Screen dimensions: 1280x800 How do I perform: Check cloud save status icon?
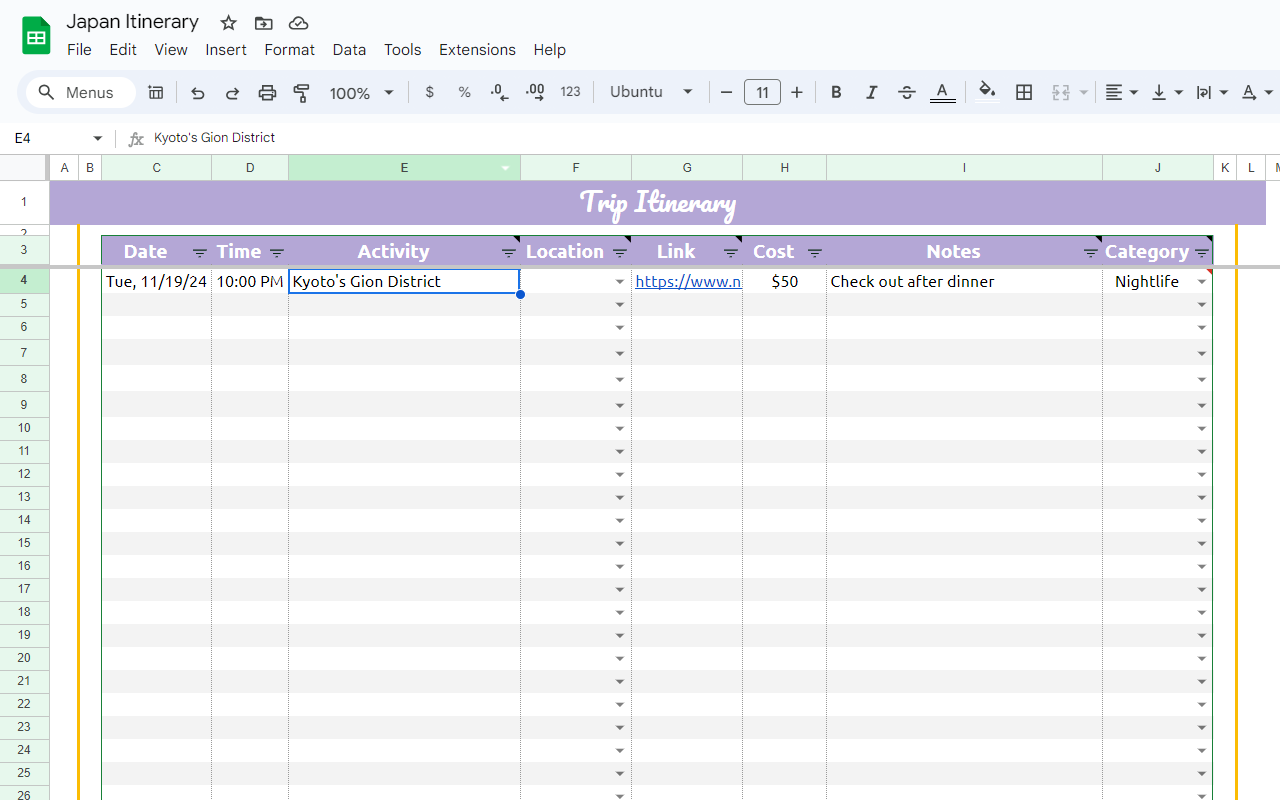pyautogui.click(x=298, y=23)
